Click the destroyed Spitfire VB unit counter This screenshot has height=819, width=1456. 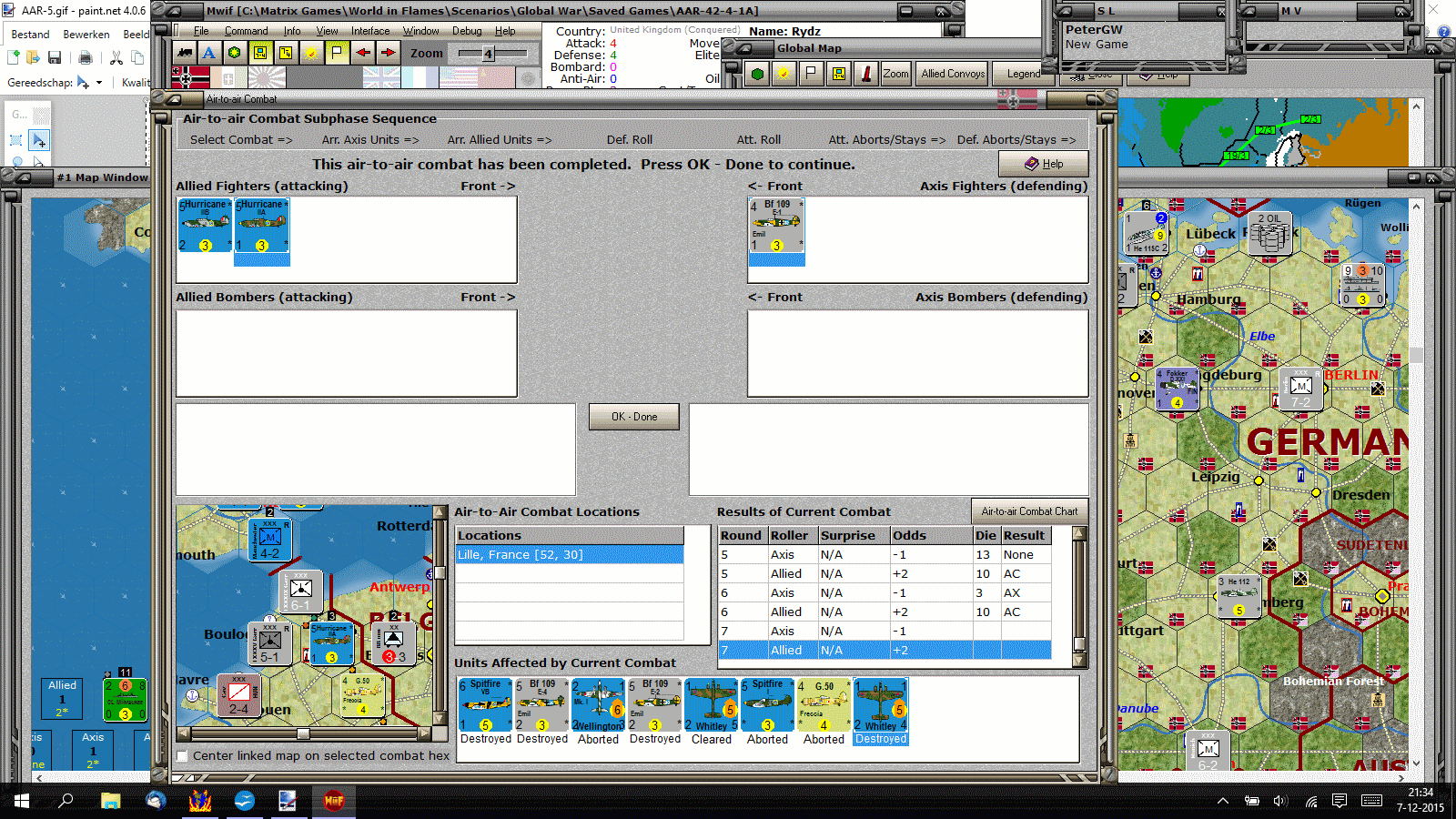485,705
